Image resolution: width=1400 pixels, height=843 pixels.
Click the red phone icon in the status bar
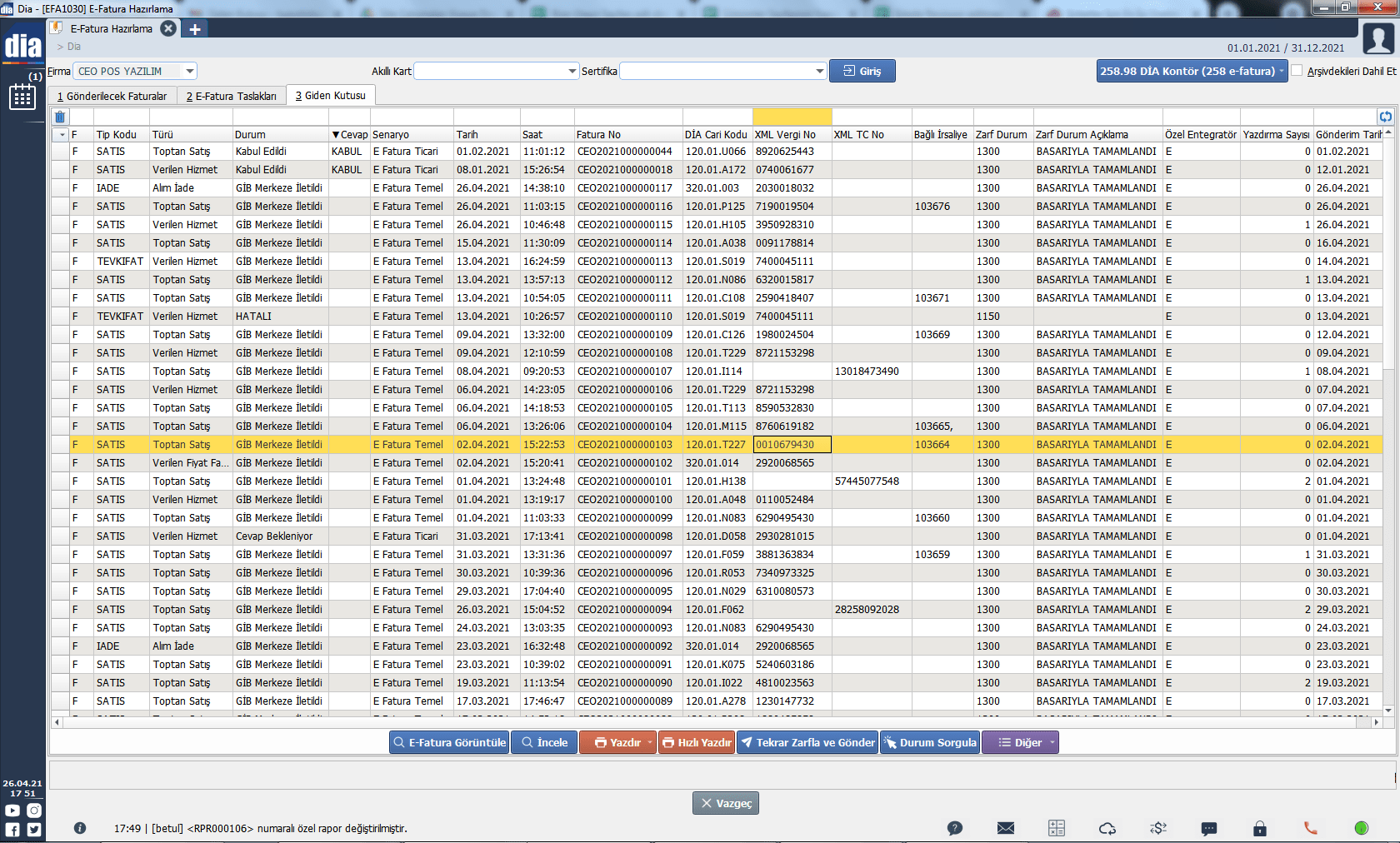pos(1311,828)
